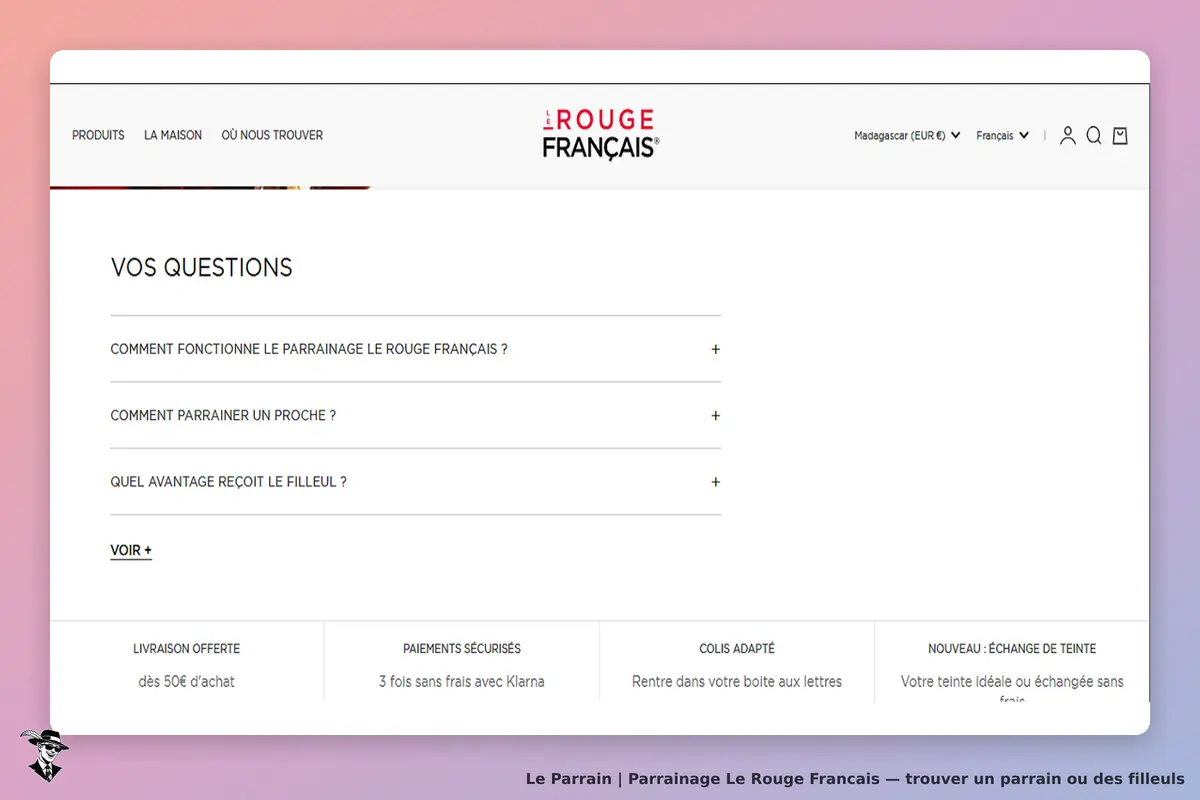1200x800 pixels.
Task: Expand the plus beside "Comment parrainer un proche"
Action: pyautogui.click(x=715, y=416)
